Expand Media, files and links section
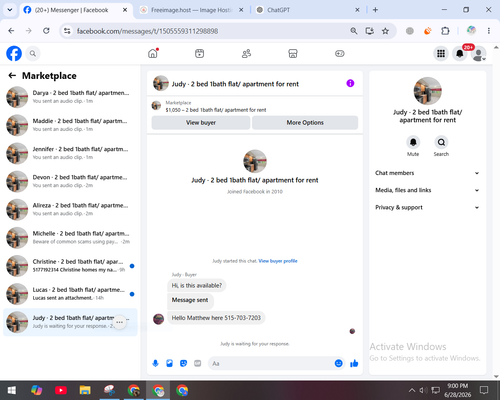Image resolution: width=500 pixels, height=400 pixels. point(427,190)
